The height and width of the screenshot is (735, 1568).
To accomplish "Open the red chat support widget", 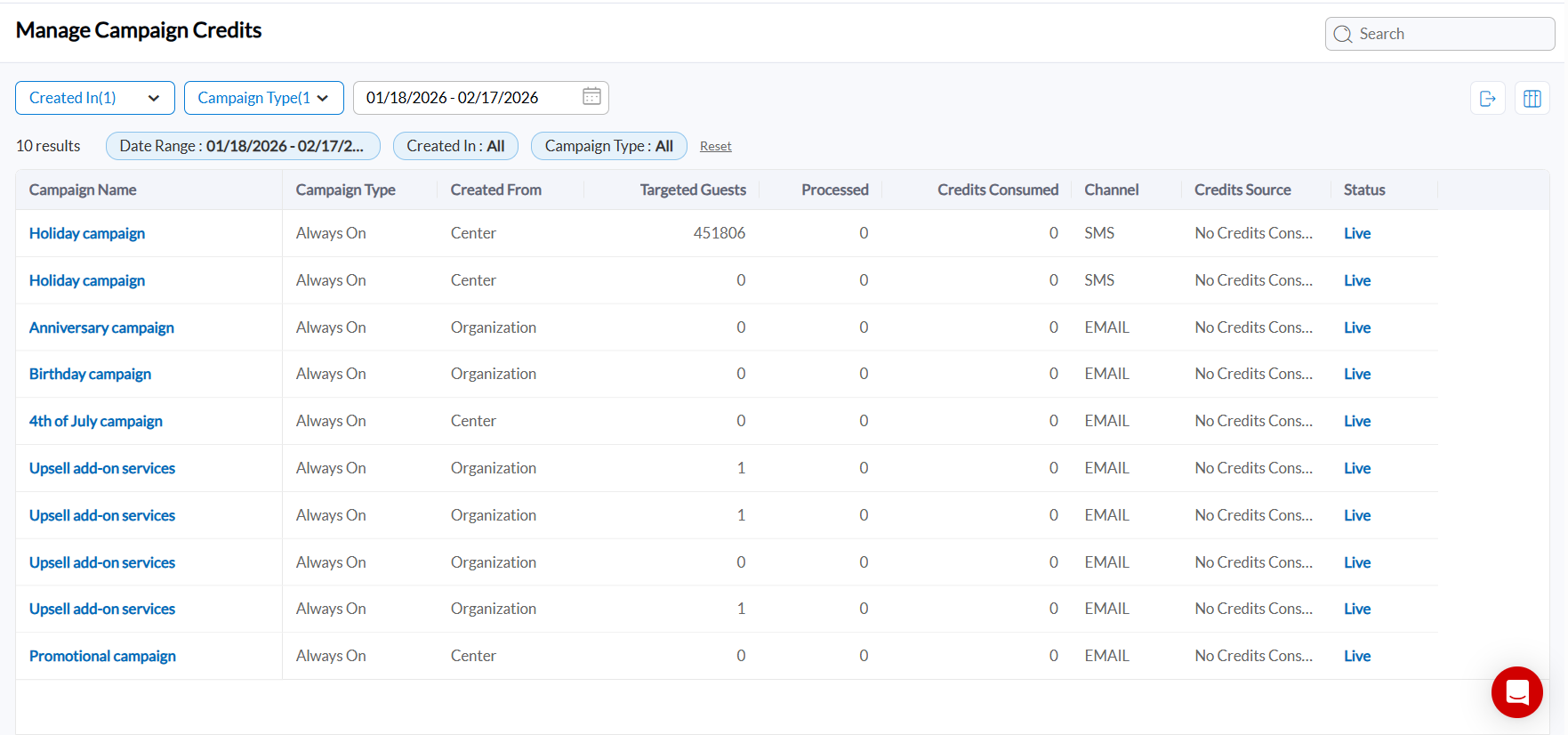I will (x=1516, y=691).
